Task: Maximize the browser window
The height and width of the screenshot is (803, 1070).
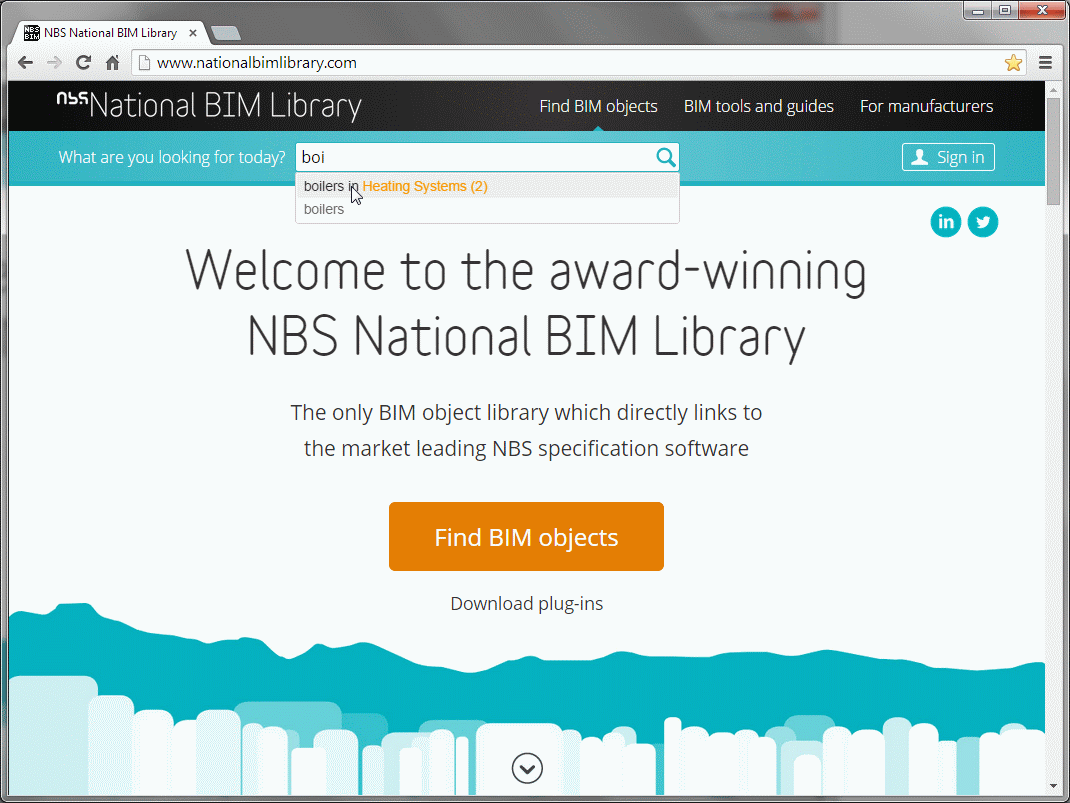Action: pyautogui.click(x=1004, y=10)
